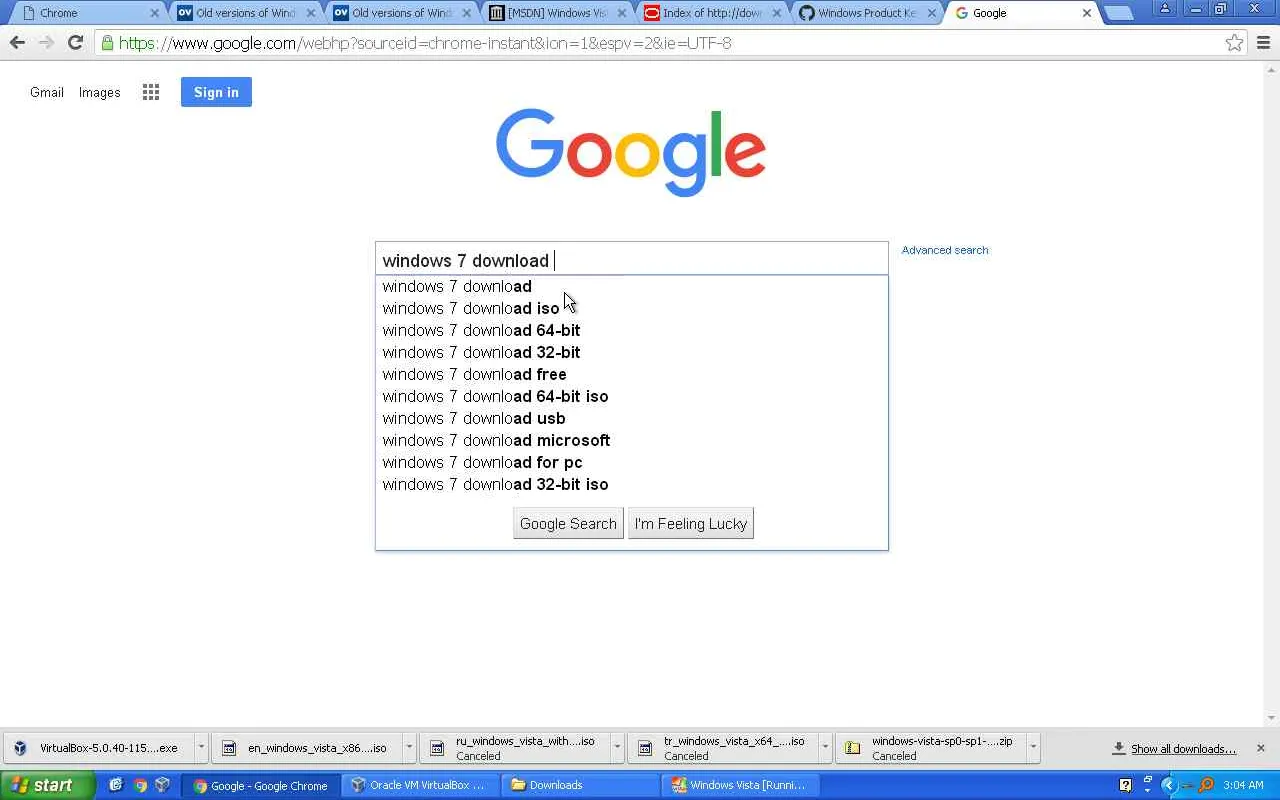The image size is (1280, 800).
Task: Switch to Windows Vista [Running] taskbar window
Action: [x=741, y=785]
